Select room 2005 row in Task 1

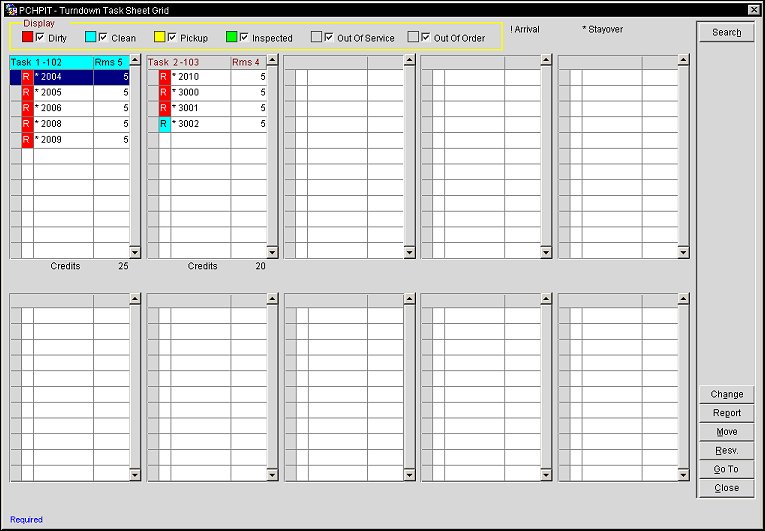62,93
